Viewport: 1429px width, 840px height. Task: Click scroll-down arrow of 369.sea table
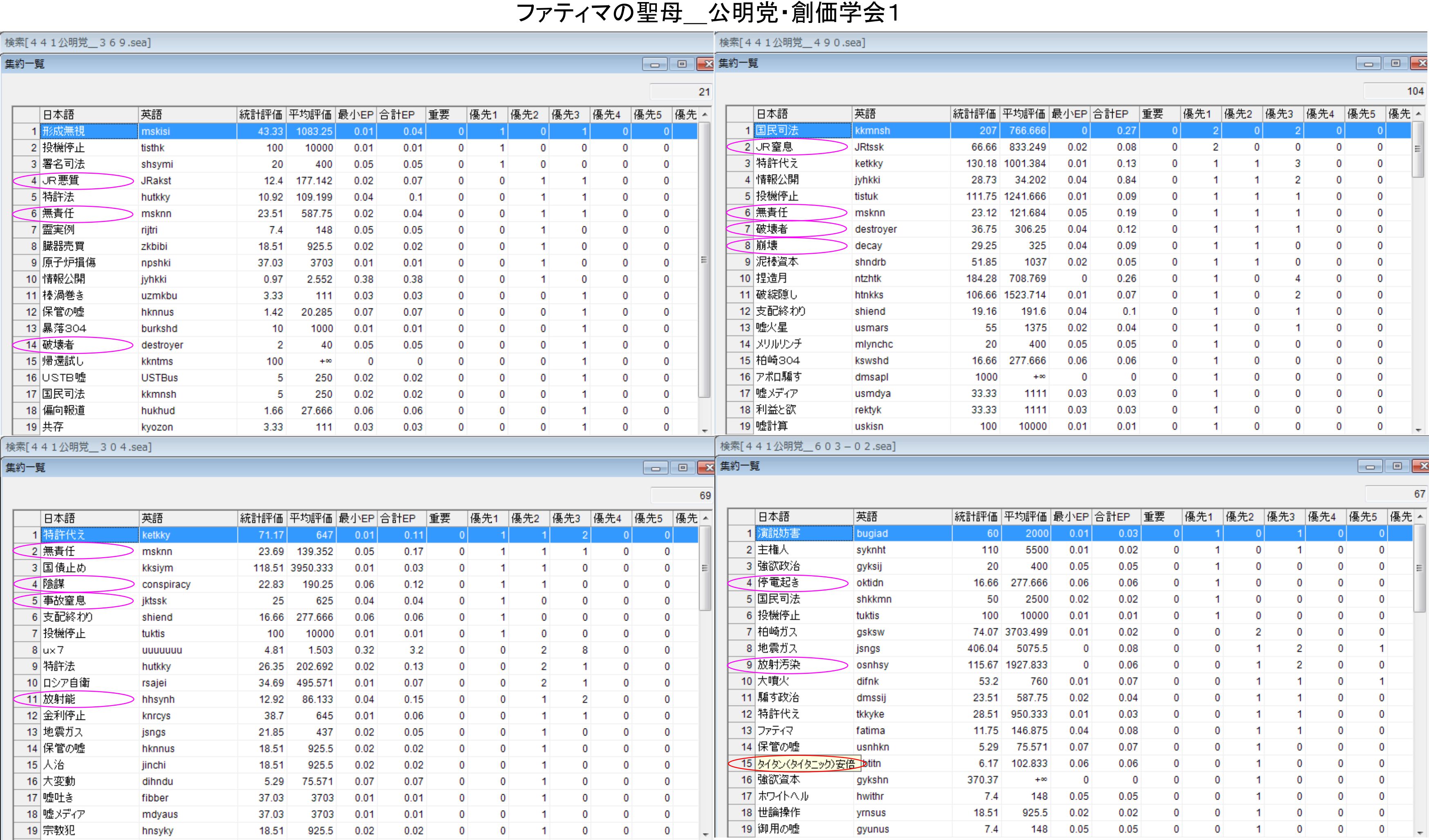click(705, 431)
